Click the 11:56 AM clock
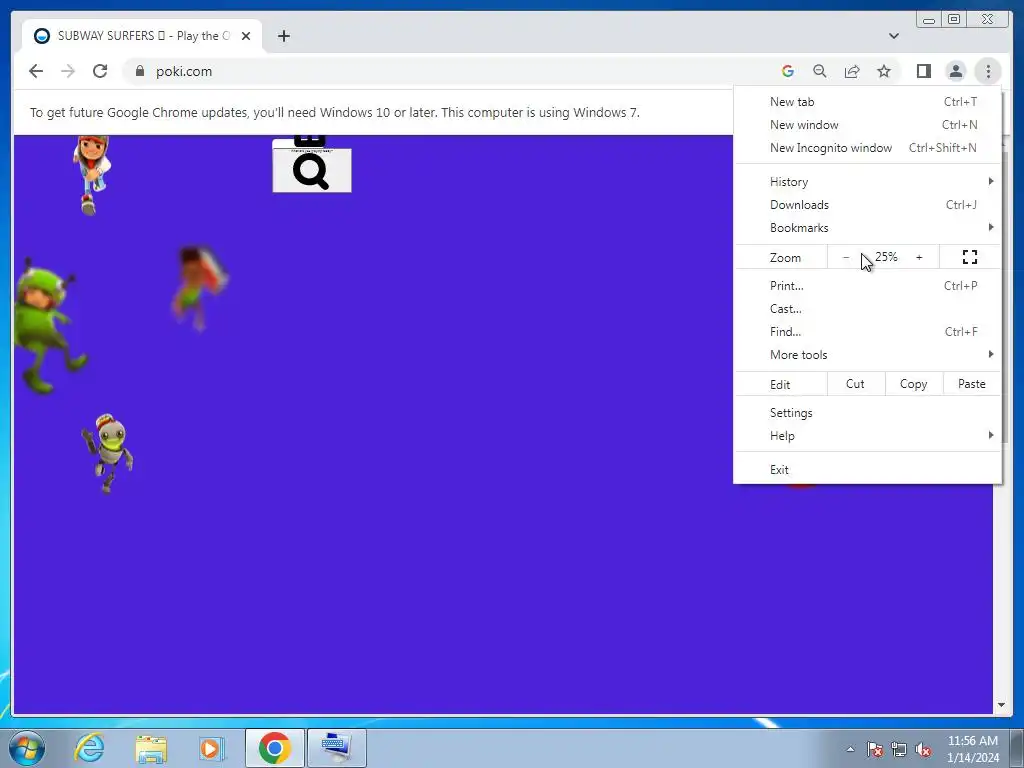This screenshot has height=768, width=1024. point(972,741)
